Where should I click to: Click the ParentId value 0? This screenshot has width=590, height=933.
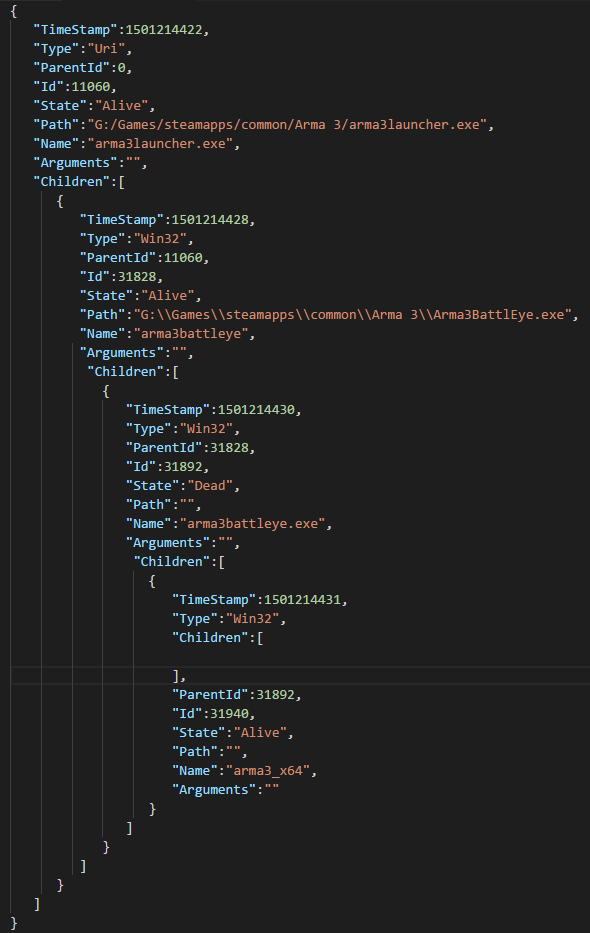121,68
